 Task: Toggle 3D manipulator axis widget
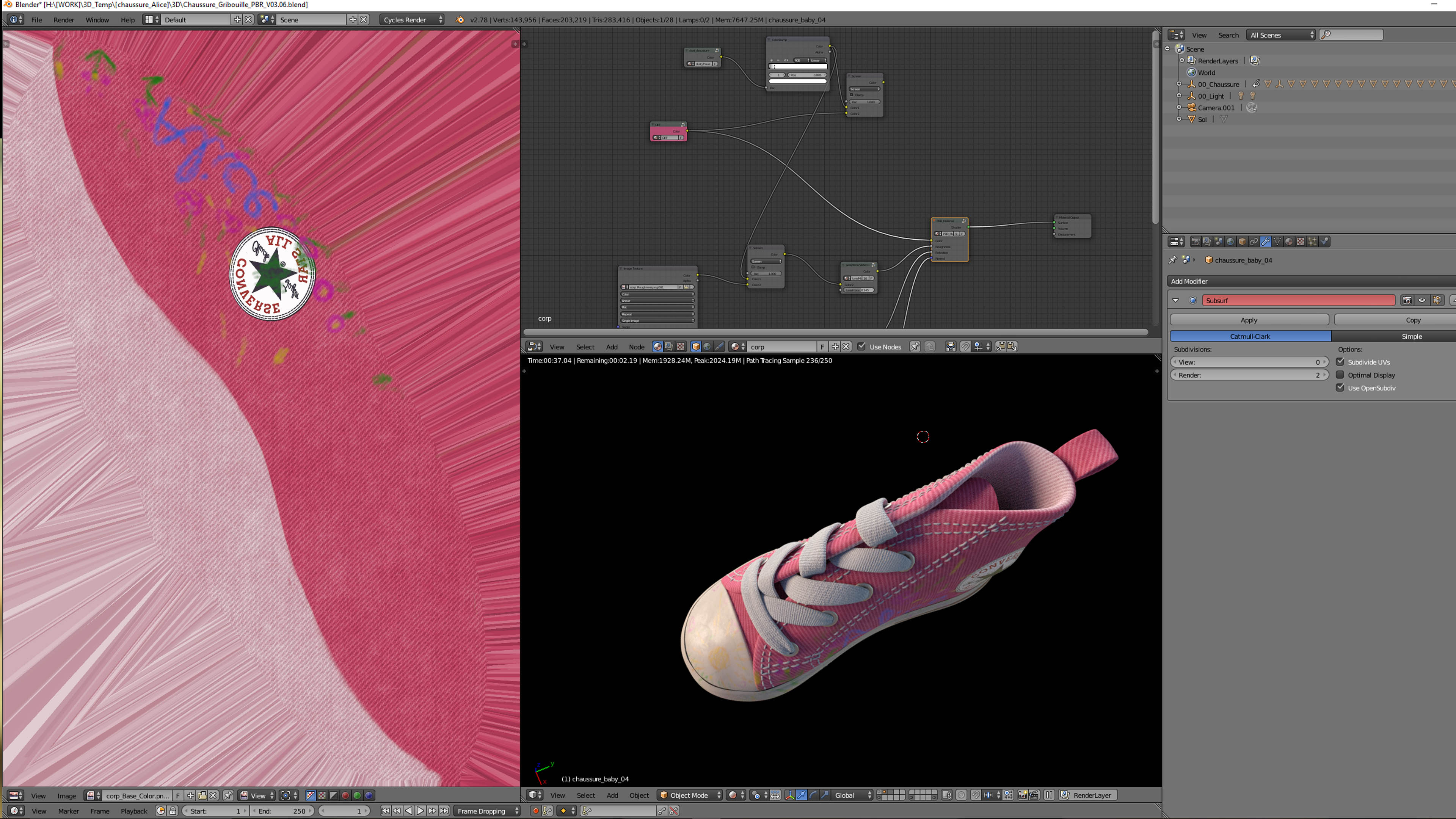click(x=789, y=795)
